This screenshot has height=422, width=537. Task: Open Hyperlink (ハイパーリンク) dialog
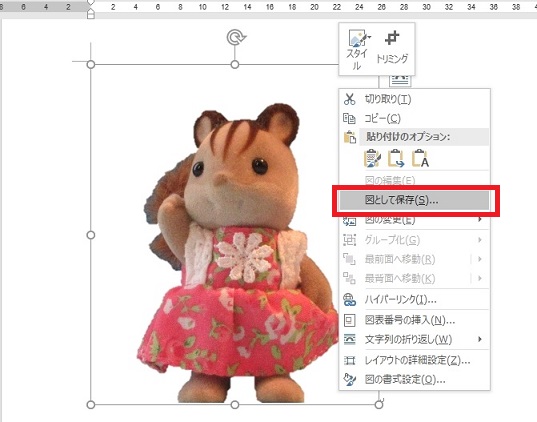click(415, 300)
